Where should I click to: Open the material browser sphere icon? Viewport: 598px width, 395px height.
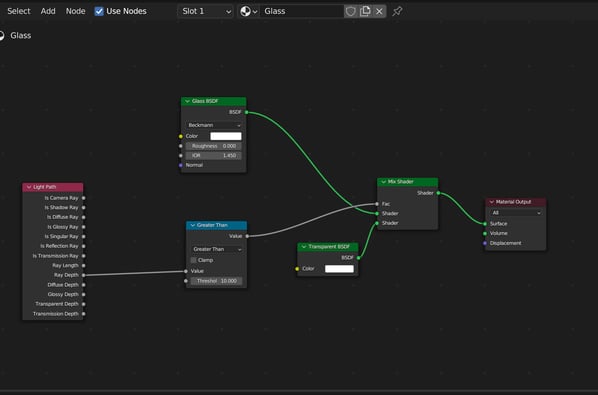pyautogui.click(x=248, y=11)
